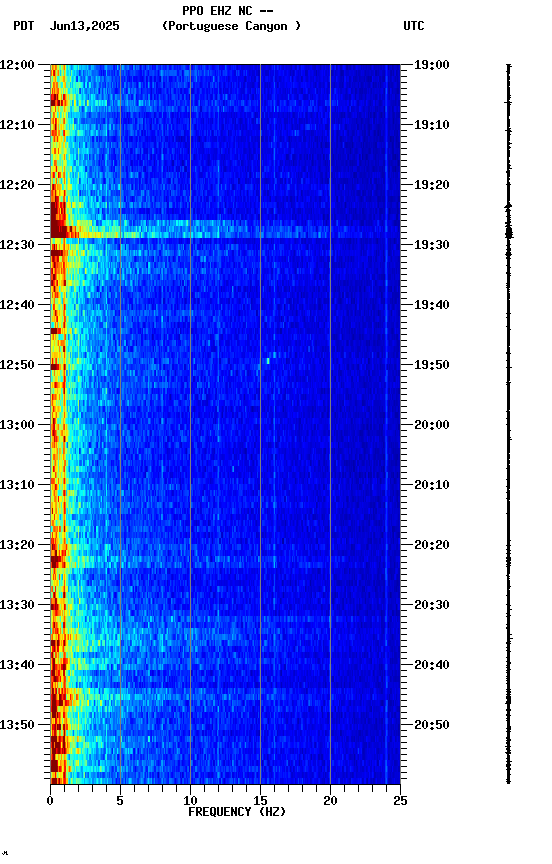
Task: Click the '12:20' PDT time label
Action: click(x=17, y=185)
